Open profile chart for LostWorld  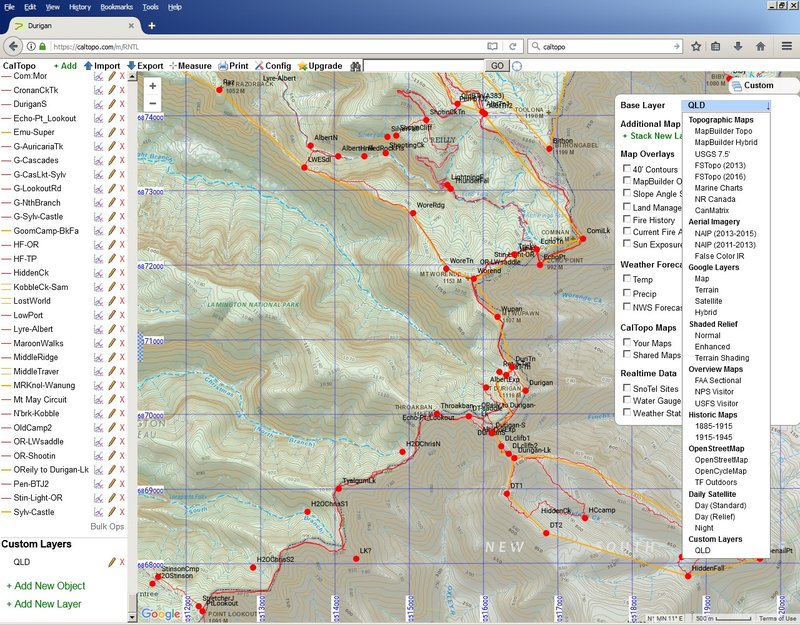pyautogui.click(x=98, y=301)
